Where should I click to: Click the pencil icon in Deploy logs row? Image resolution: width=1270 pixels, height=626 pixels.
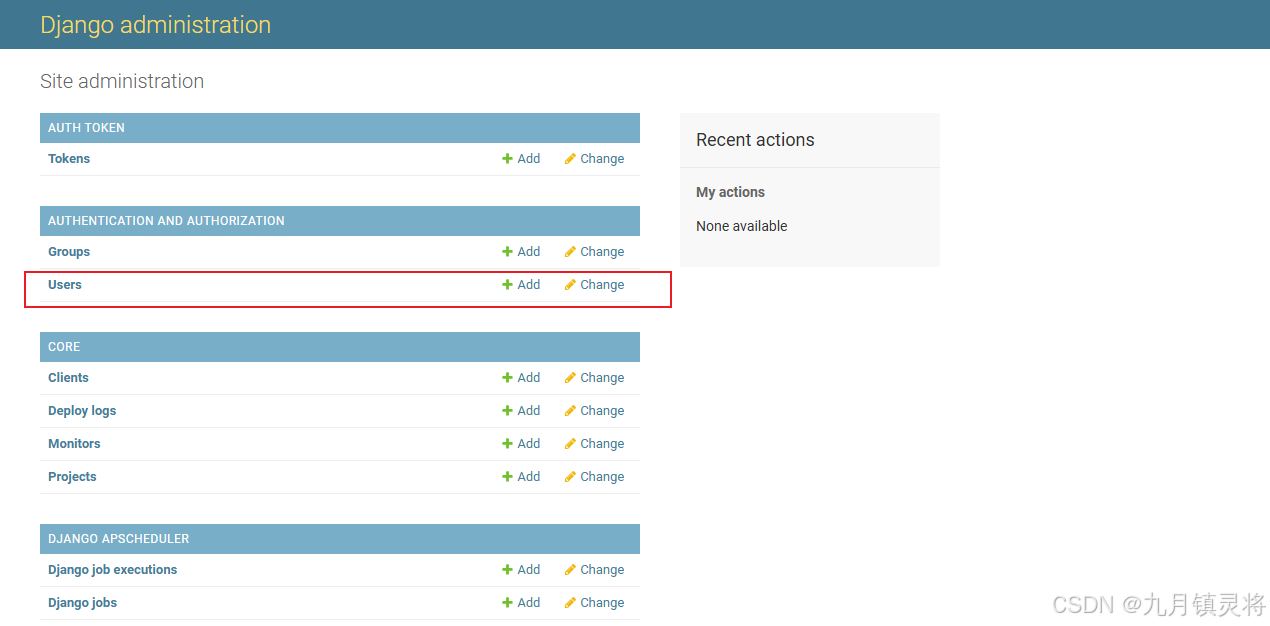click(x=570, y=411)
